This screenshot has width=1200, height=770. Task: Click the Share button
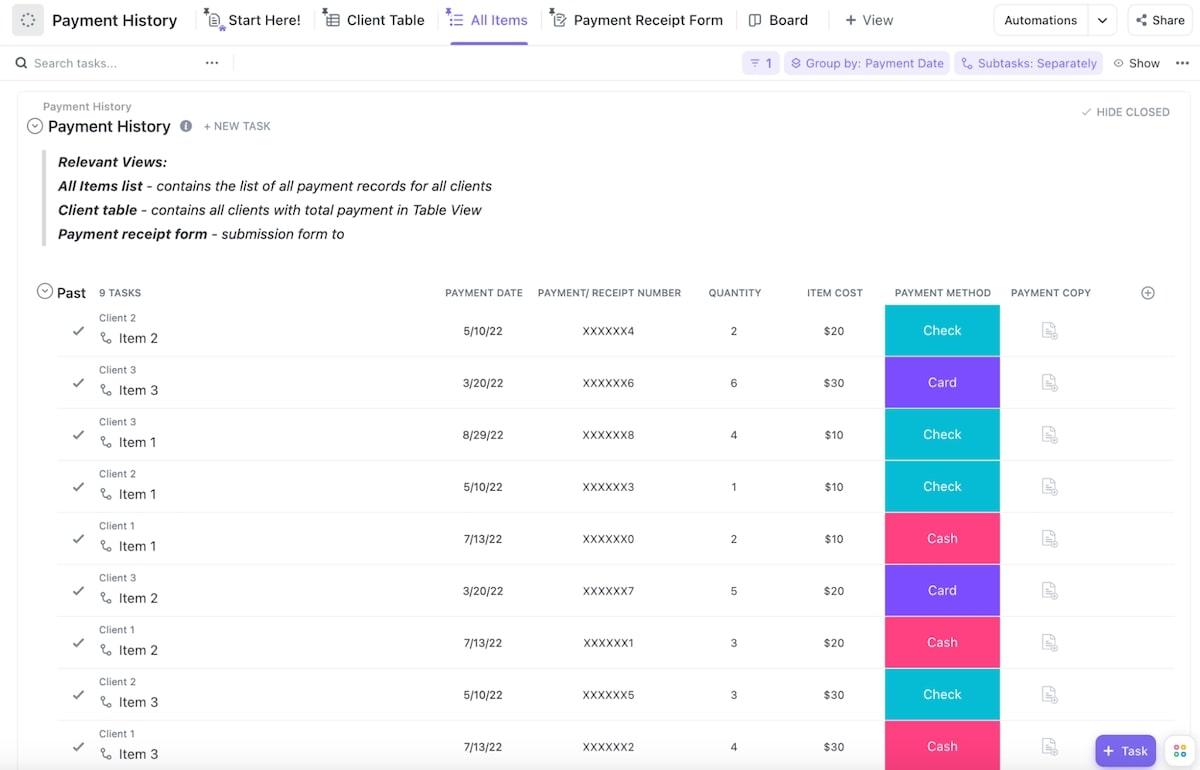tap(1160, 20)
